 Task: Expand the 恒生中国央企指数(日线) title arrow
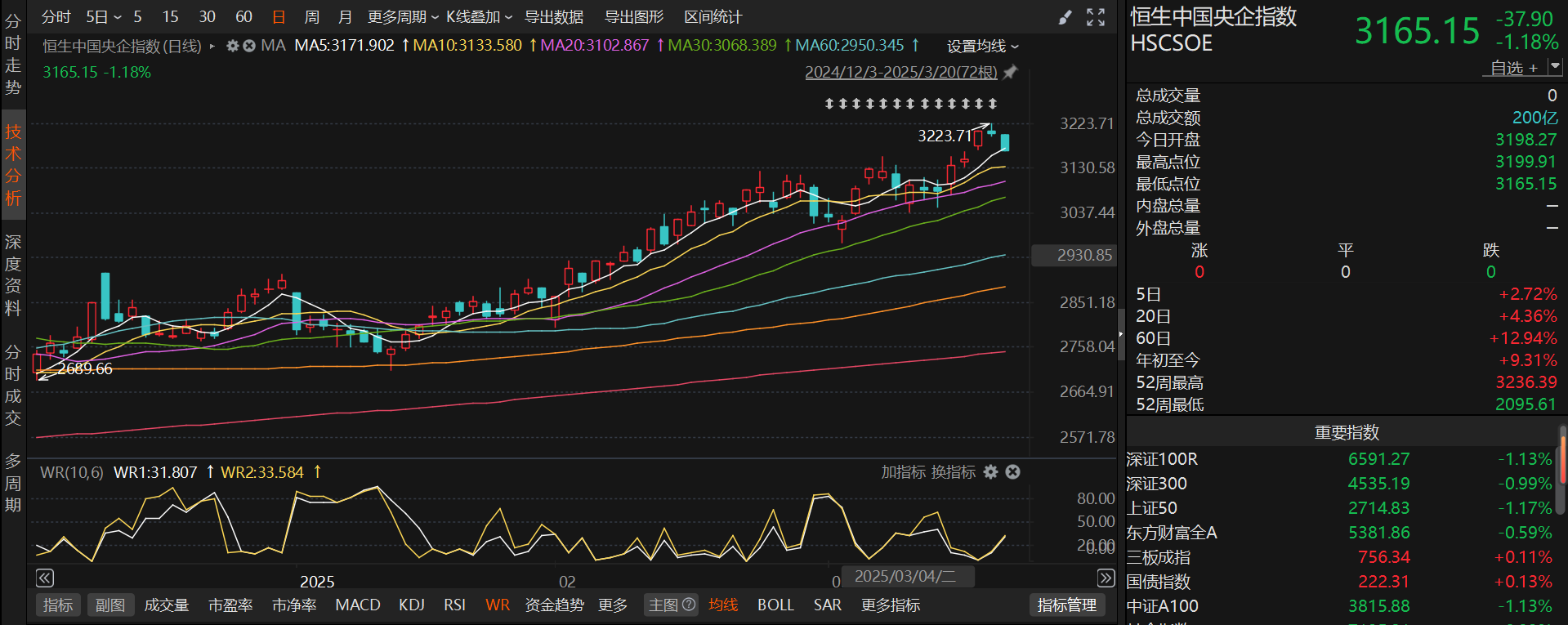212,47
